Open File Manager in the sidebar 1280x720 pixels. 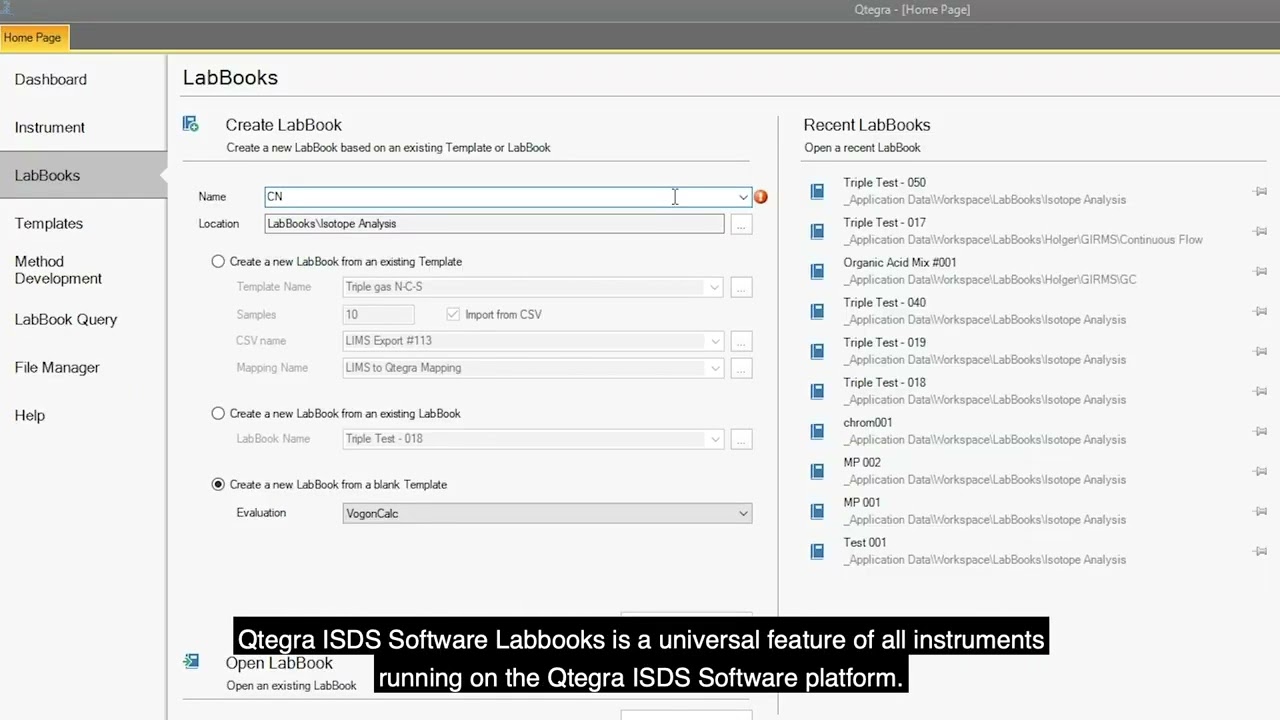tap(57, 367)
